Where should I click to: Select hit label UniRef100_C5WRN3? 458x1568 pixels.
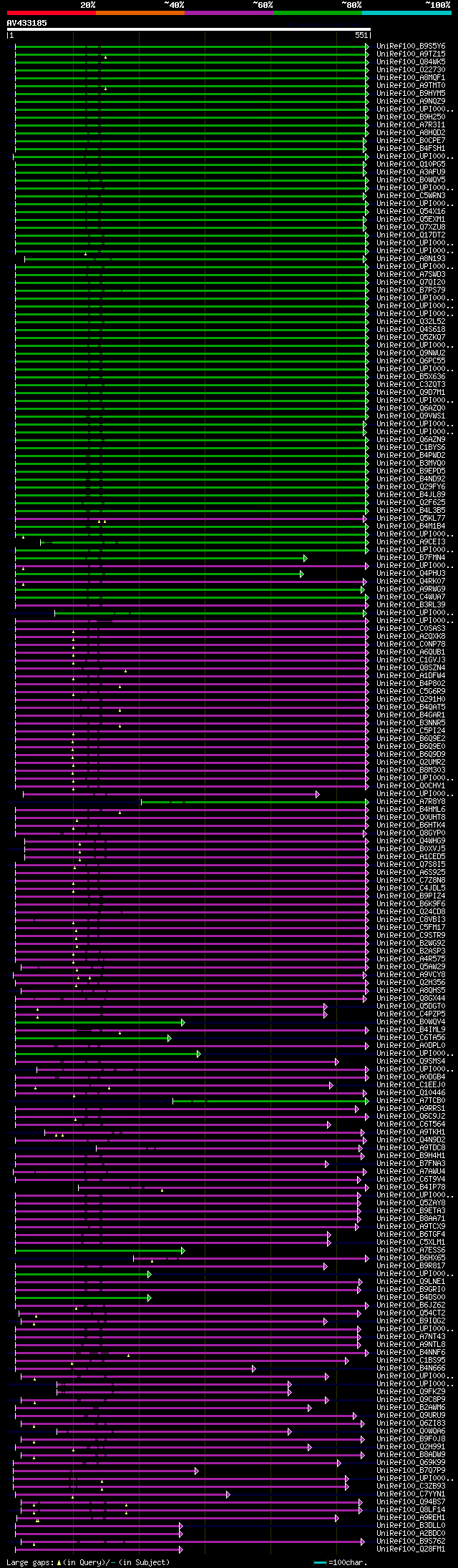pyautogui.click(x=411, y=195)
